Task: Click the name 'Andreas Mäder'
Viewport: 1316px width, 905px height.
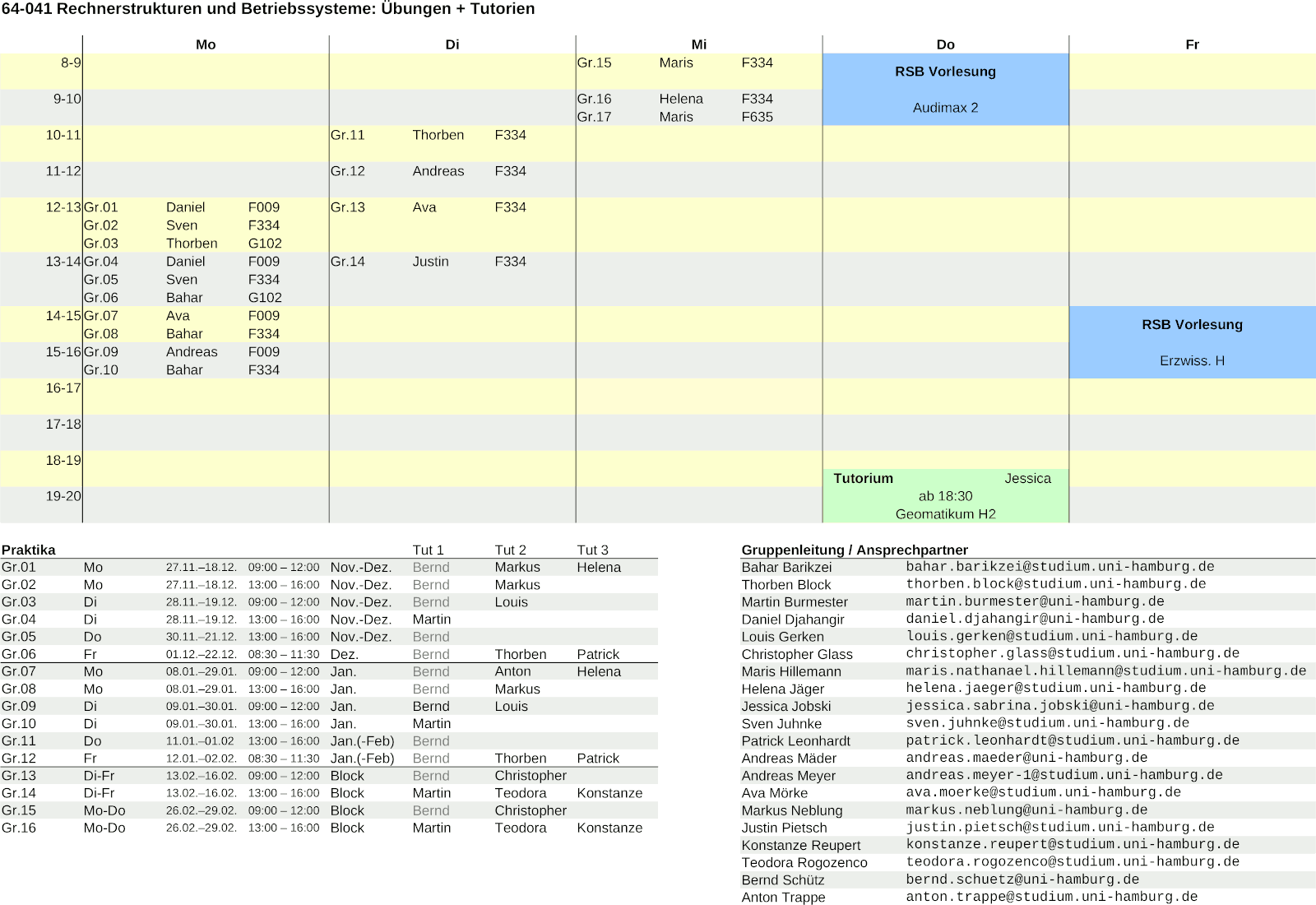Action: (789, 759)
